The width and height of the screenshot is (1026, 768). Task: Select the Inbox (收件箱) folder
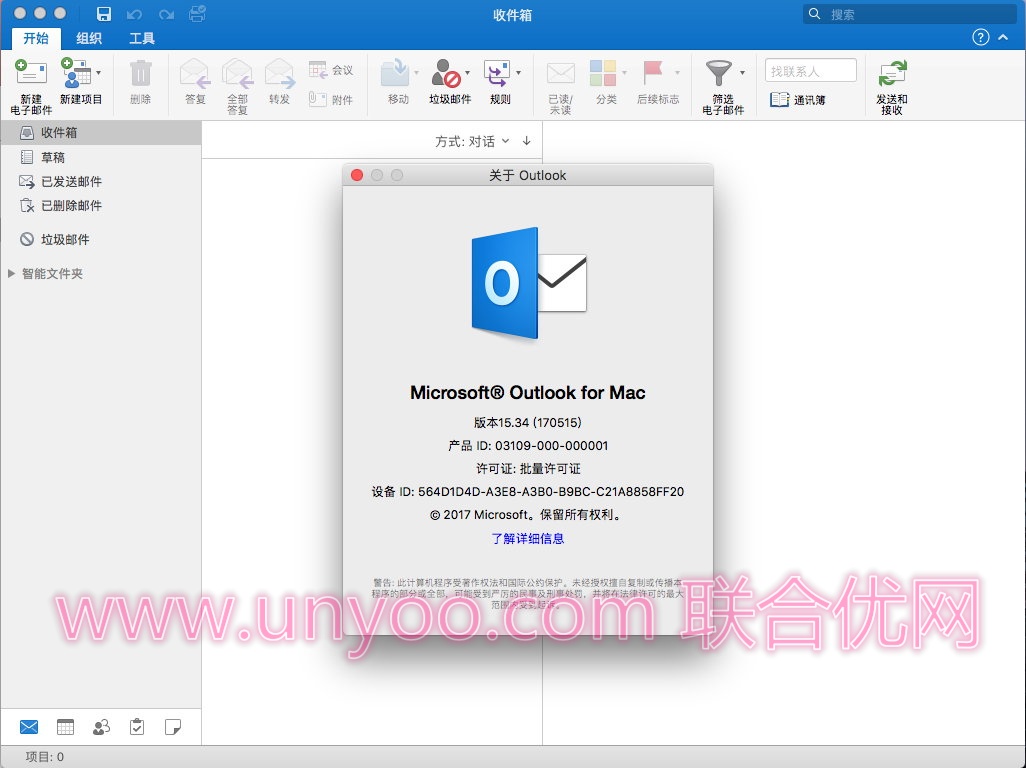tap(101, 133)
